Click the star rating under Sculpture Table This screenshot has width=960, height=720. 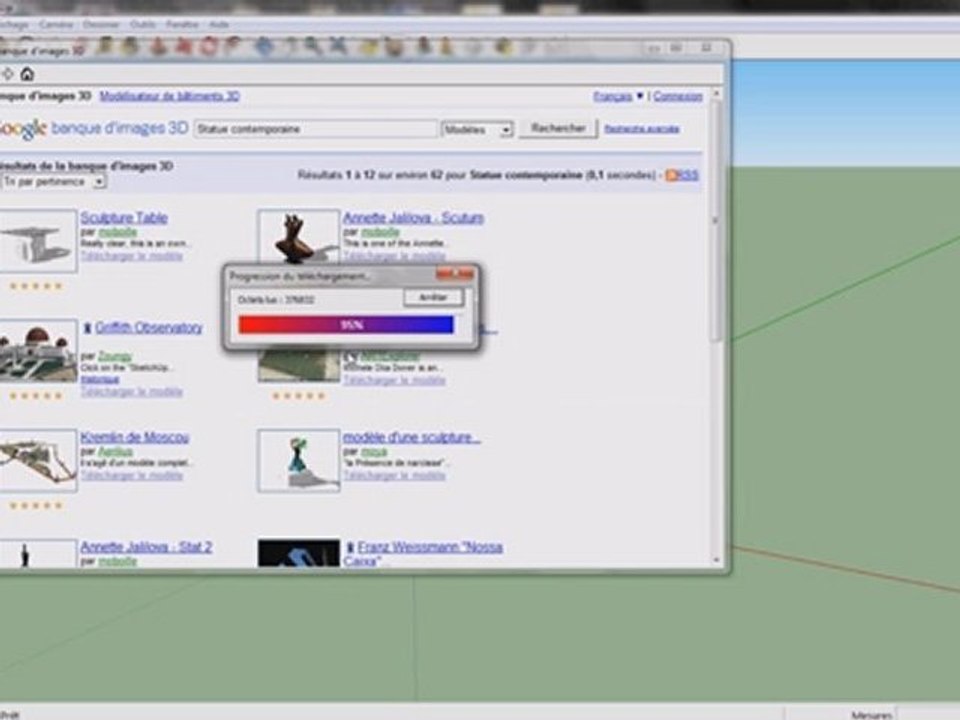(36, 286)
